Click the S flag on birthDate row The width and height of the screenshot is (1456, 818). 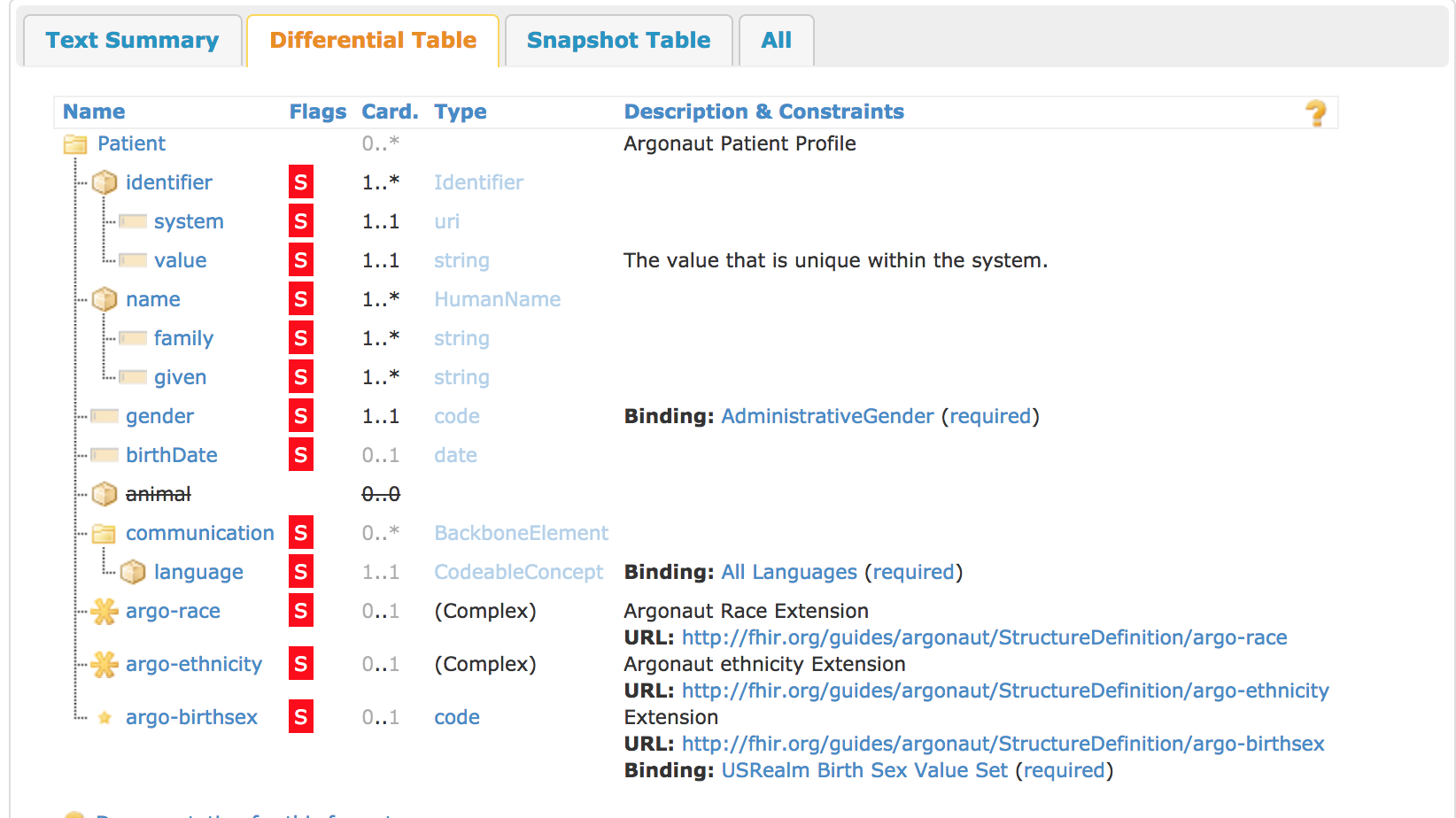click(301, 455)
